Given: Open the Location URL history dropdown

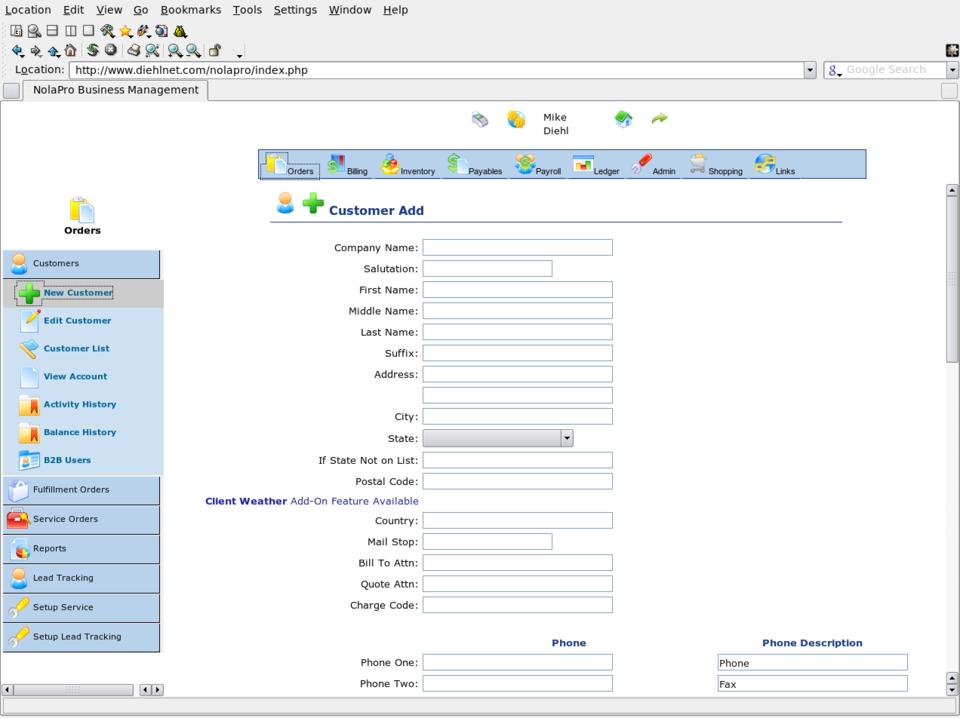Looking at the screenshot, I should point(810,70).
